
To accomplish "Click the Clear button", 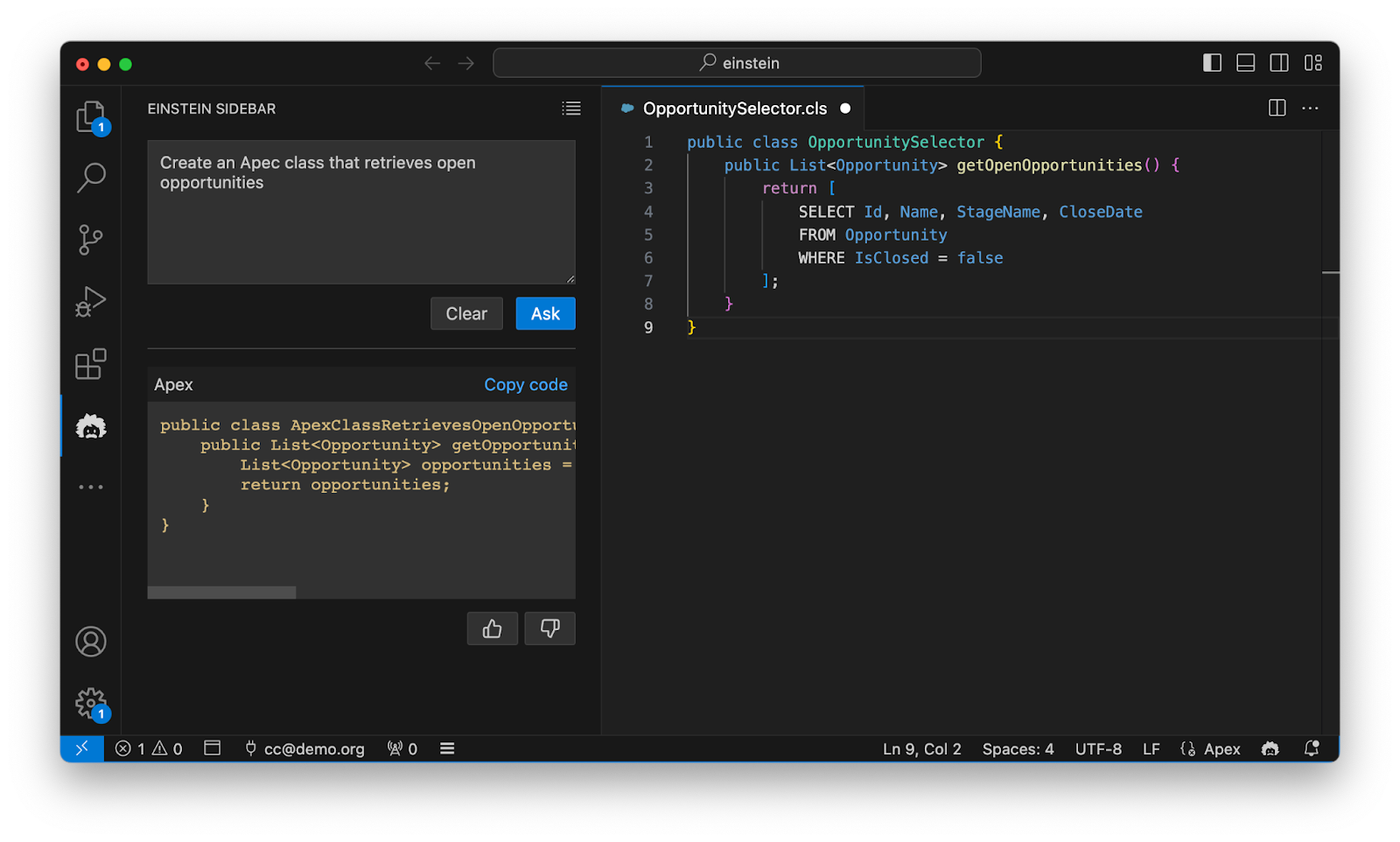I will coord(466,313).
